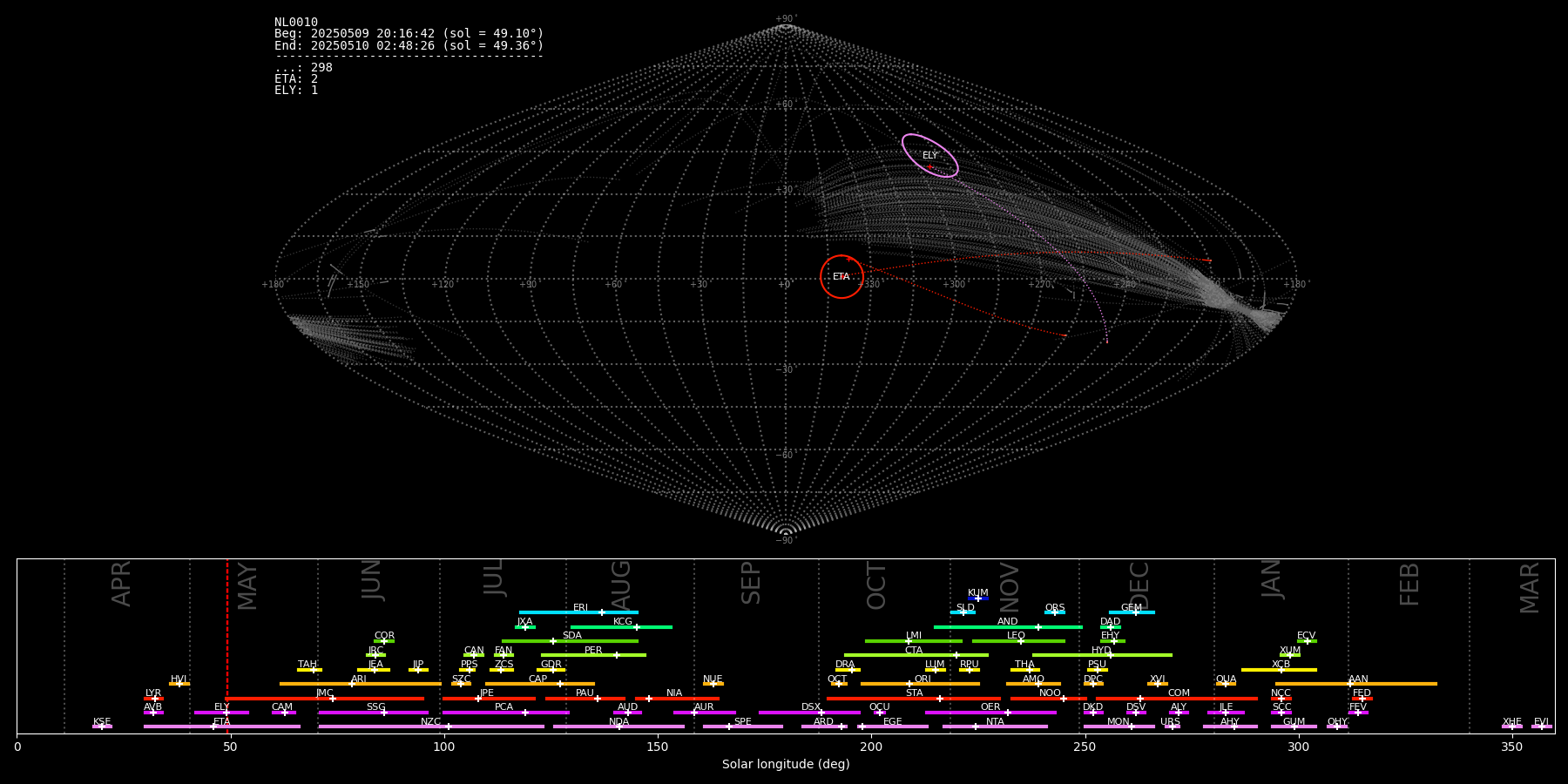The image size is (1568, 784).
Task: Click the EVI shower marker
Action: pos(1542,727)
